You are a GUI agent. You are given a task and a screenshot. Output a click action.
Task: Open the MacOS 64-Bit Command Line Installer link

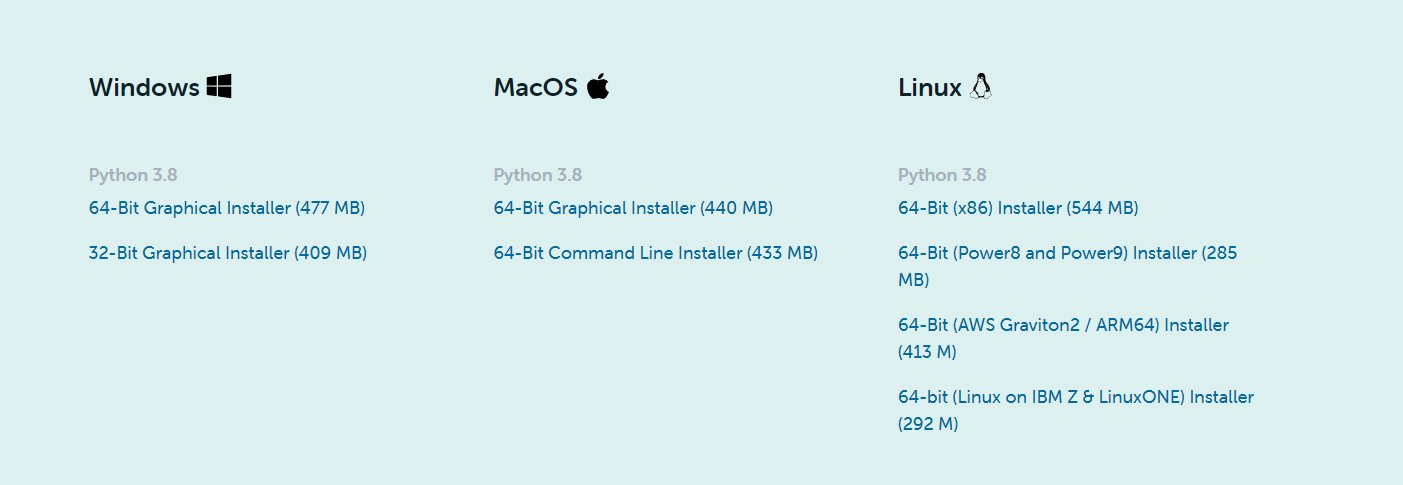(656, 253)
